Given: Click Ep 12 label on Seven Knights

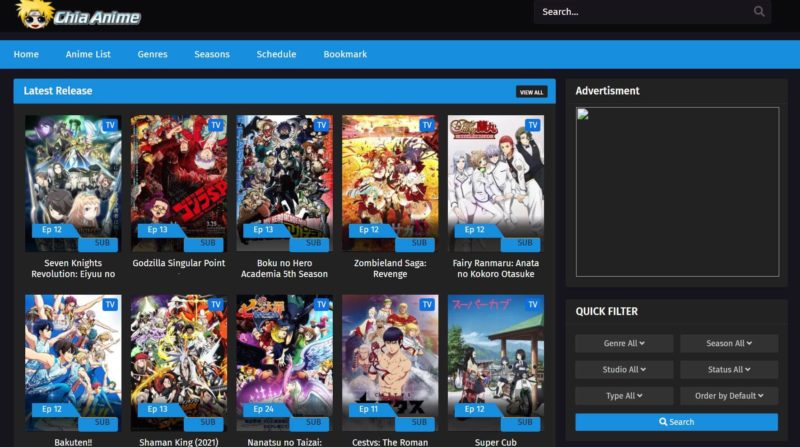Looking at the screenshot, I should 52,230.
